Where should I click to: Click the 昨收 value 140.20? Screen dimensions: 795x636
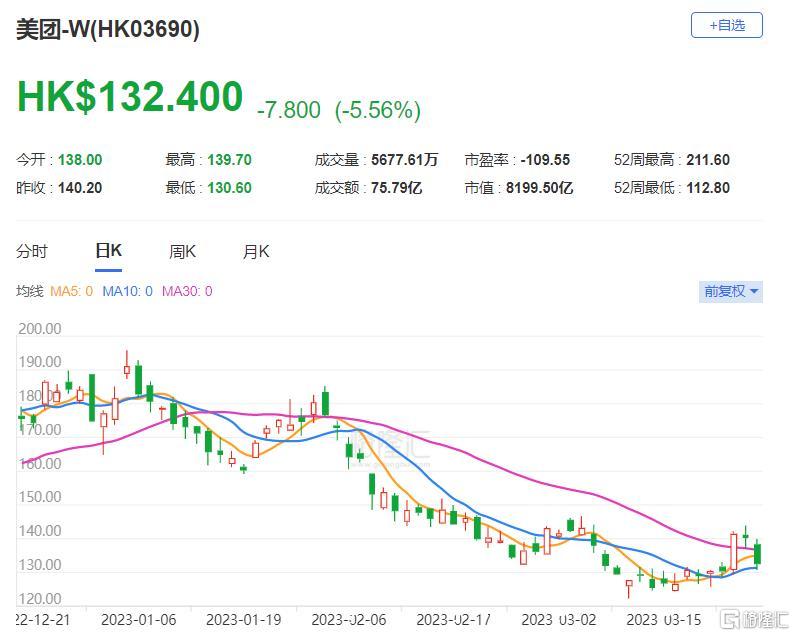click(80, 188)
